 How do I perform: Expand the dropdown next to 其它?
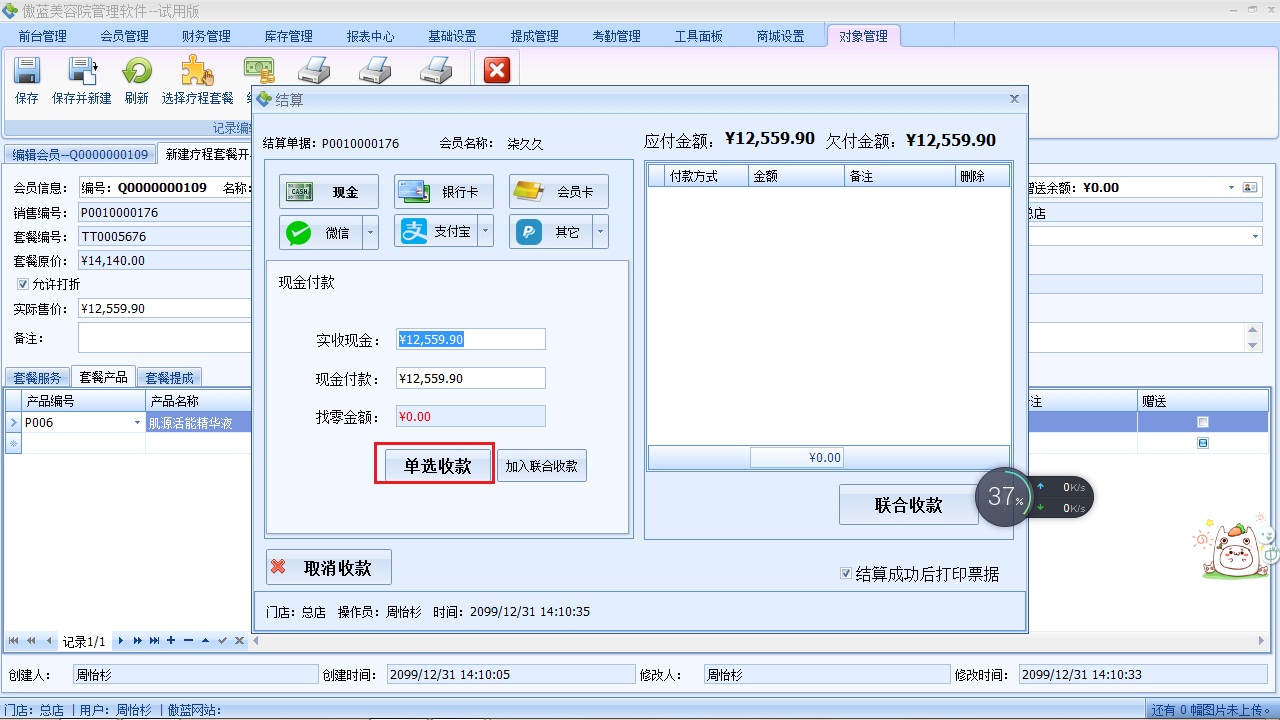[x=597, y=231]
